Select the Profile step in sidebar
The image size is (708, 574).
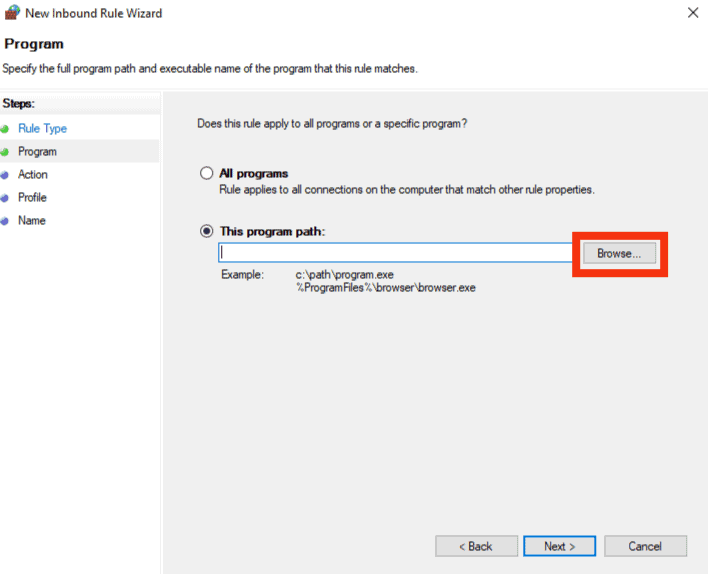click(x=32, y=197)
